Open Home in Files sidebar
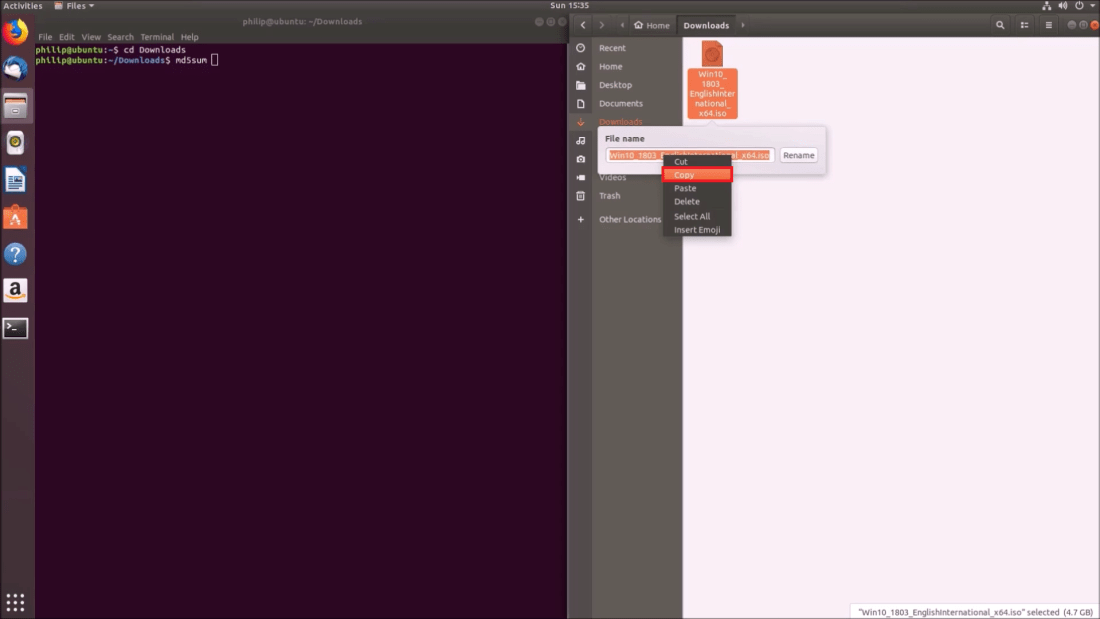Viewport: 1100px width, 619px height. click(x=610, y=67)
